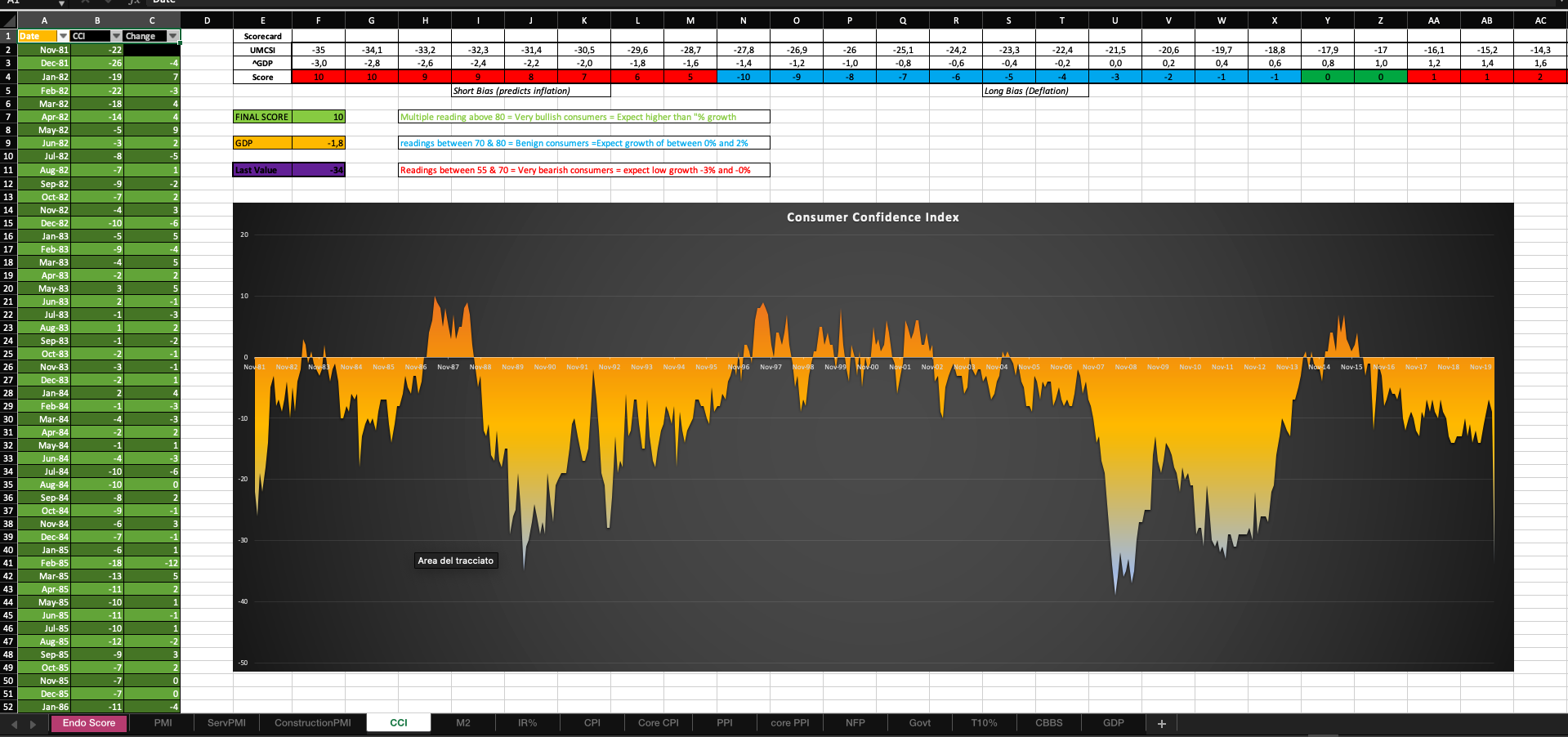Click the Score row label
The width and height of the screenshot is (1568, 737).
[262, 77]
